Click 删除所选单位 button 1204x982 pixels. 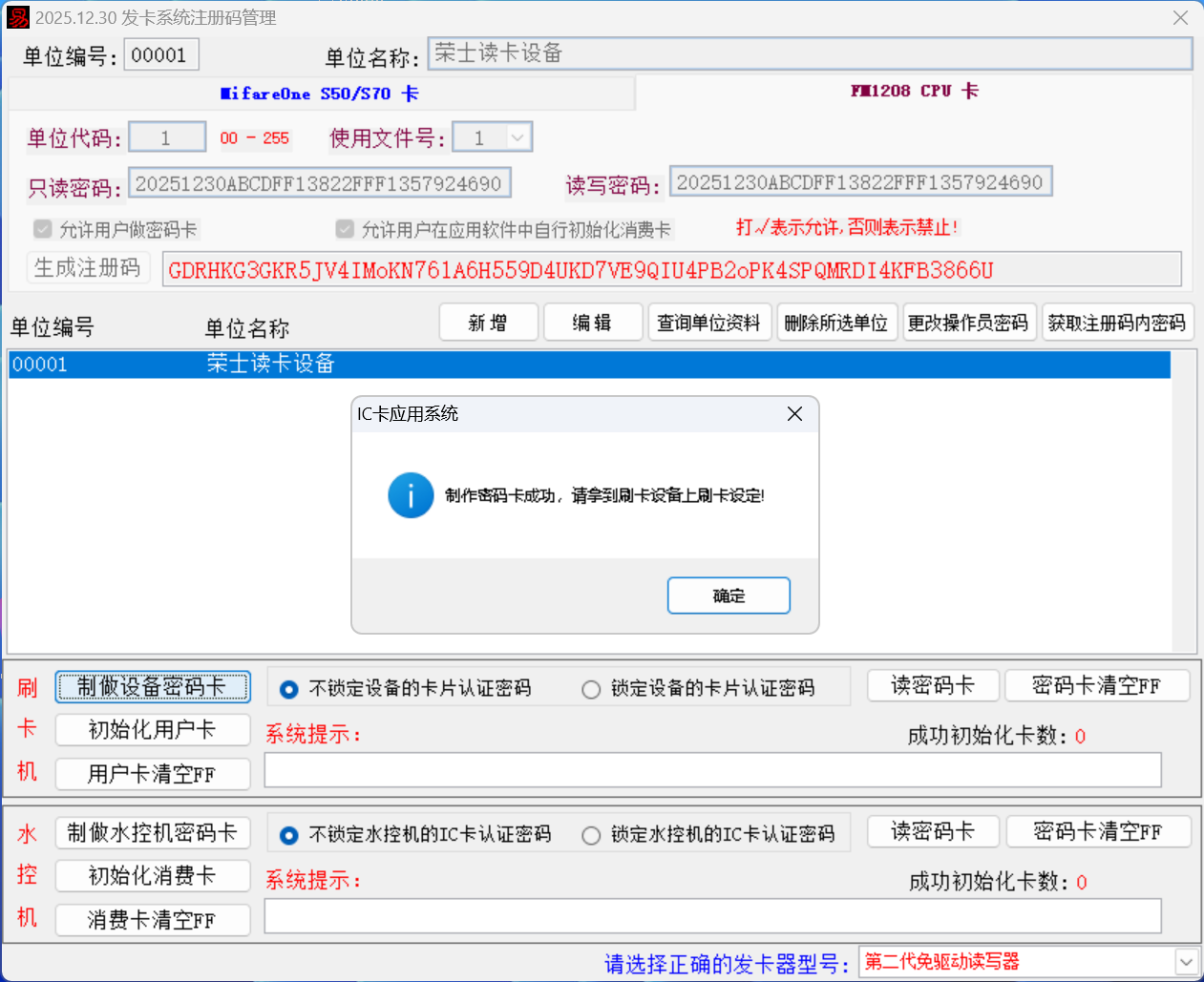pyautogui.click(x=835, y=323)
